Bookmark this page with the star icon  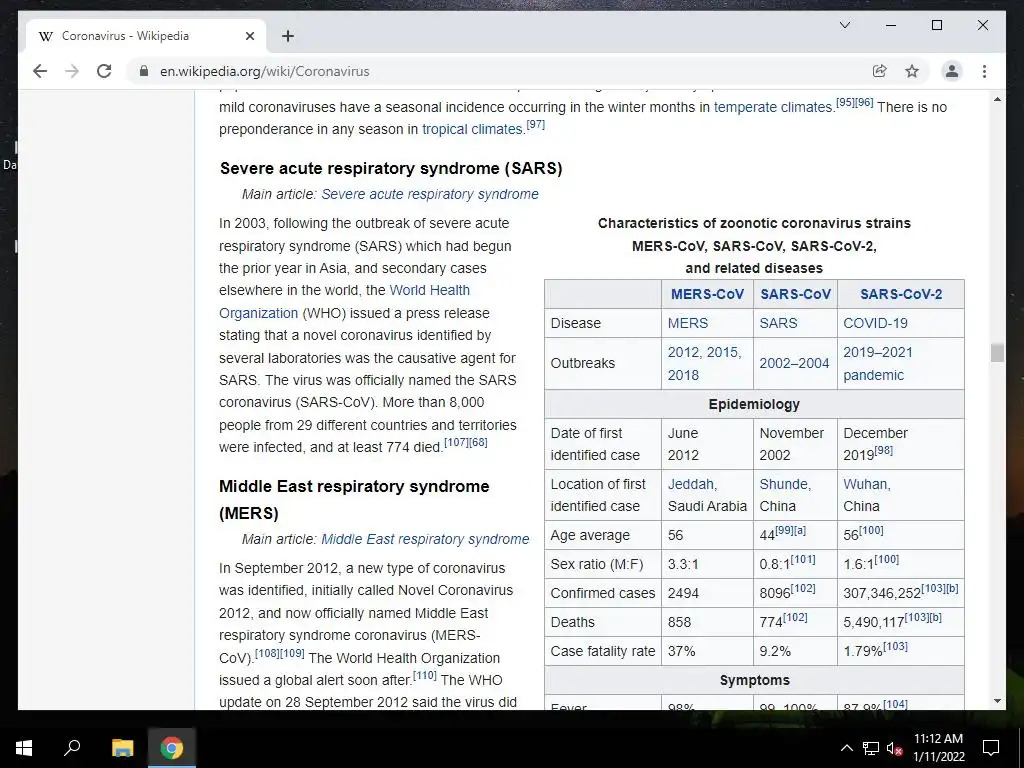[912, 71]
